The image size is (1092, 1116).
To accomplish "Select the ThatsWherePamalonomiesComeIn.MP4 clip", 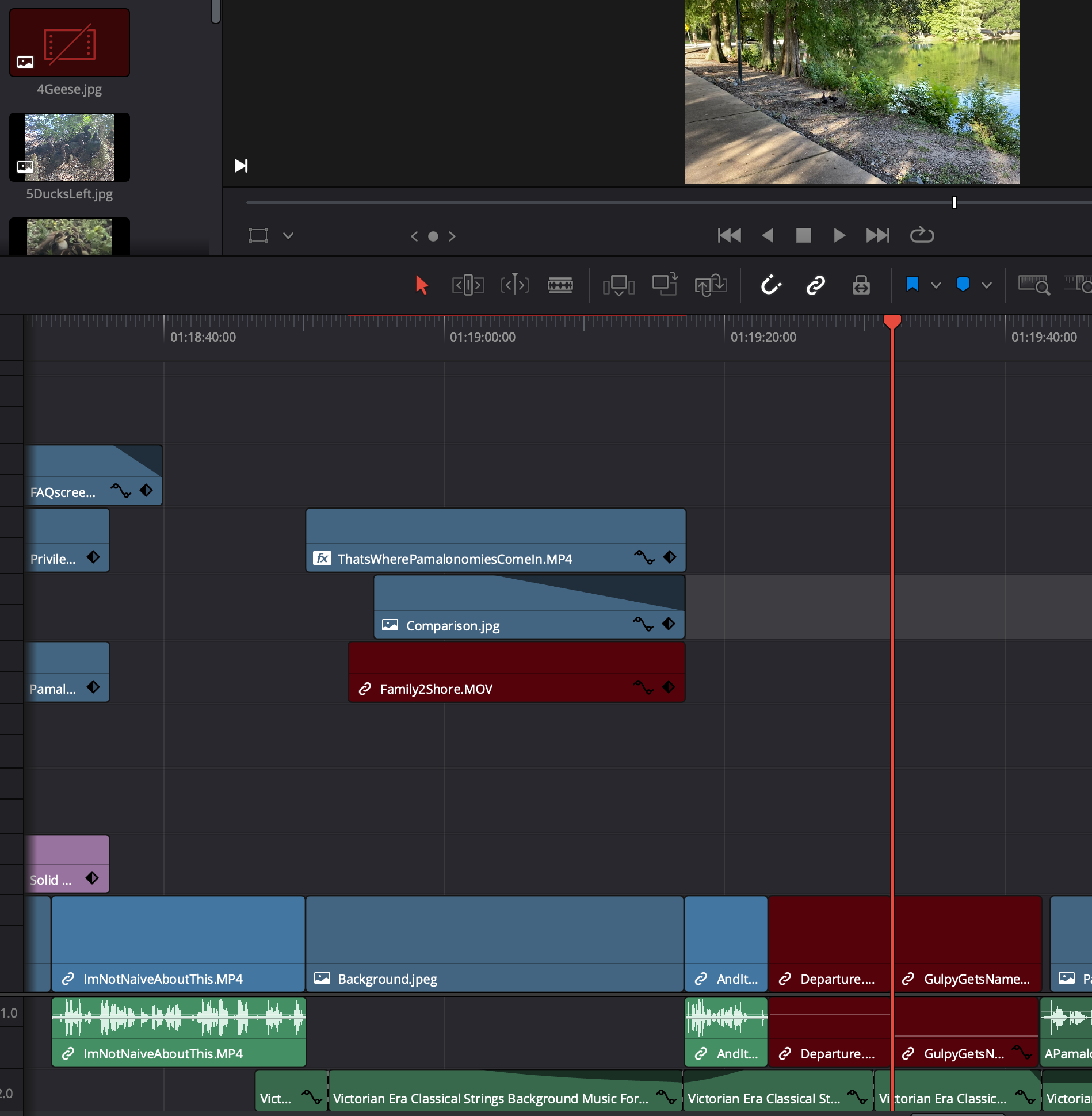I will click(495, 540).
